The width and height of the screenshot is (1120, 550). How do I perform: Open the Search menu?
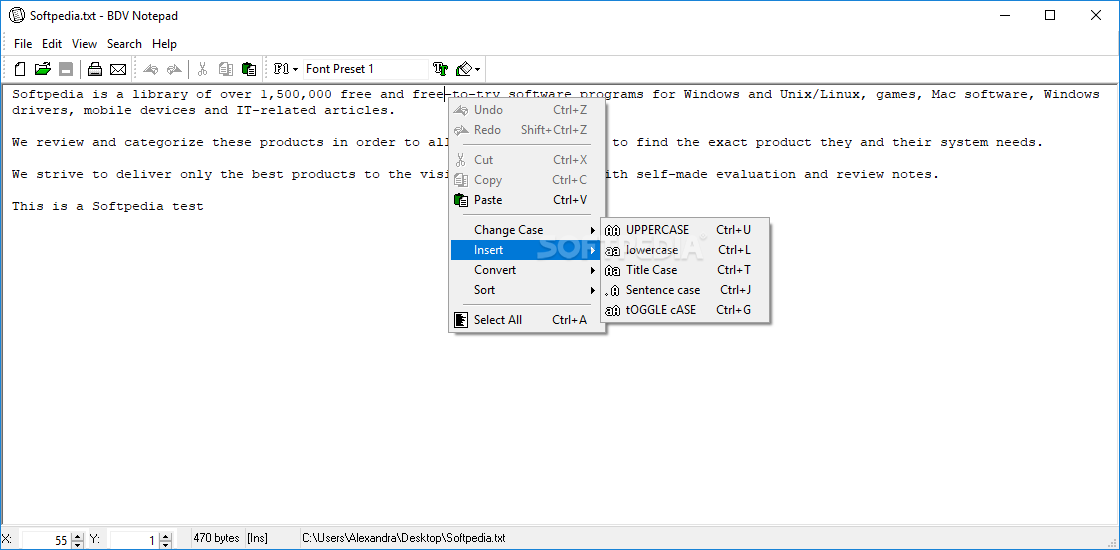coord(124,44)
